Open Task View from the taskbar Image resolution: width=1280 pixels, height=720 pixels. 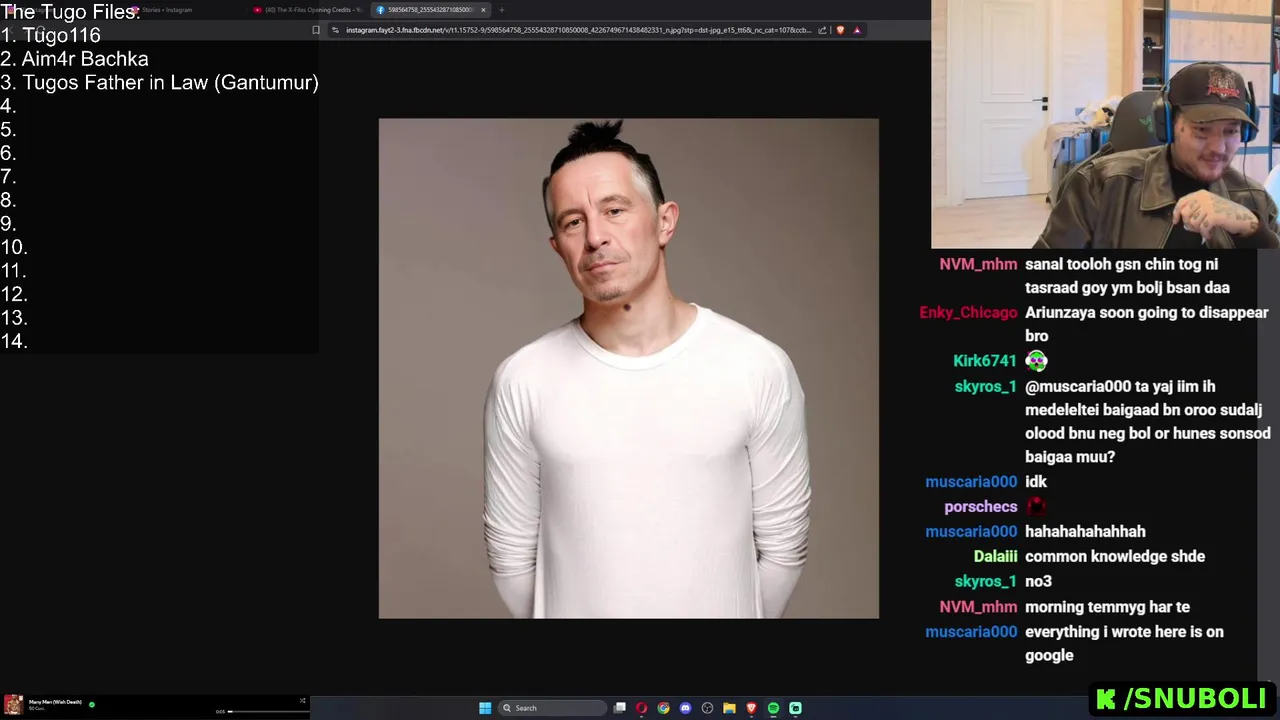coord(620,708)
